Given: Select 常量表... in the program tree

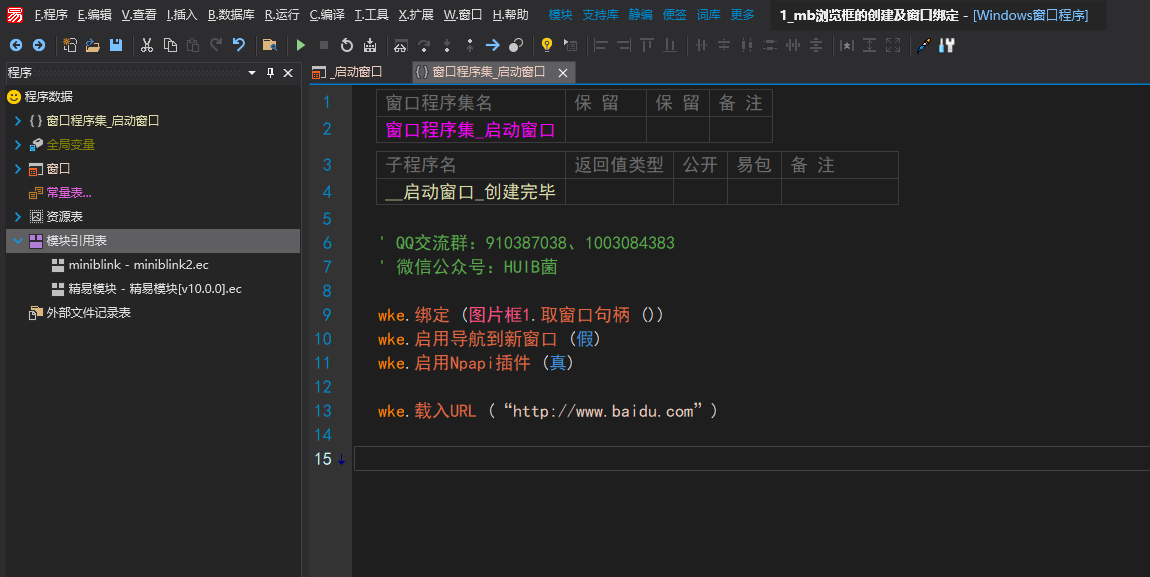Looking at the screenshot, I should (x=69, y=193).
